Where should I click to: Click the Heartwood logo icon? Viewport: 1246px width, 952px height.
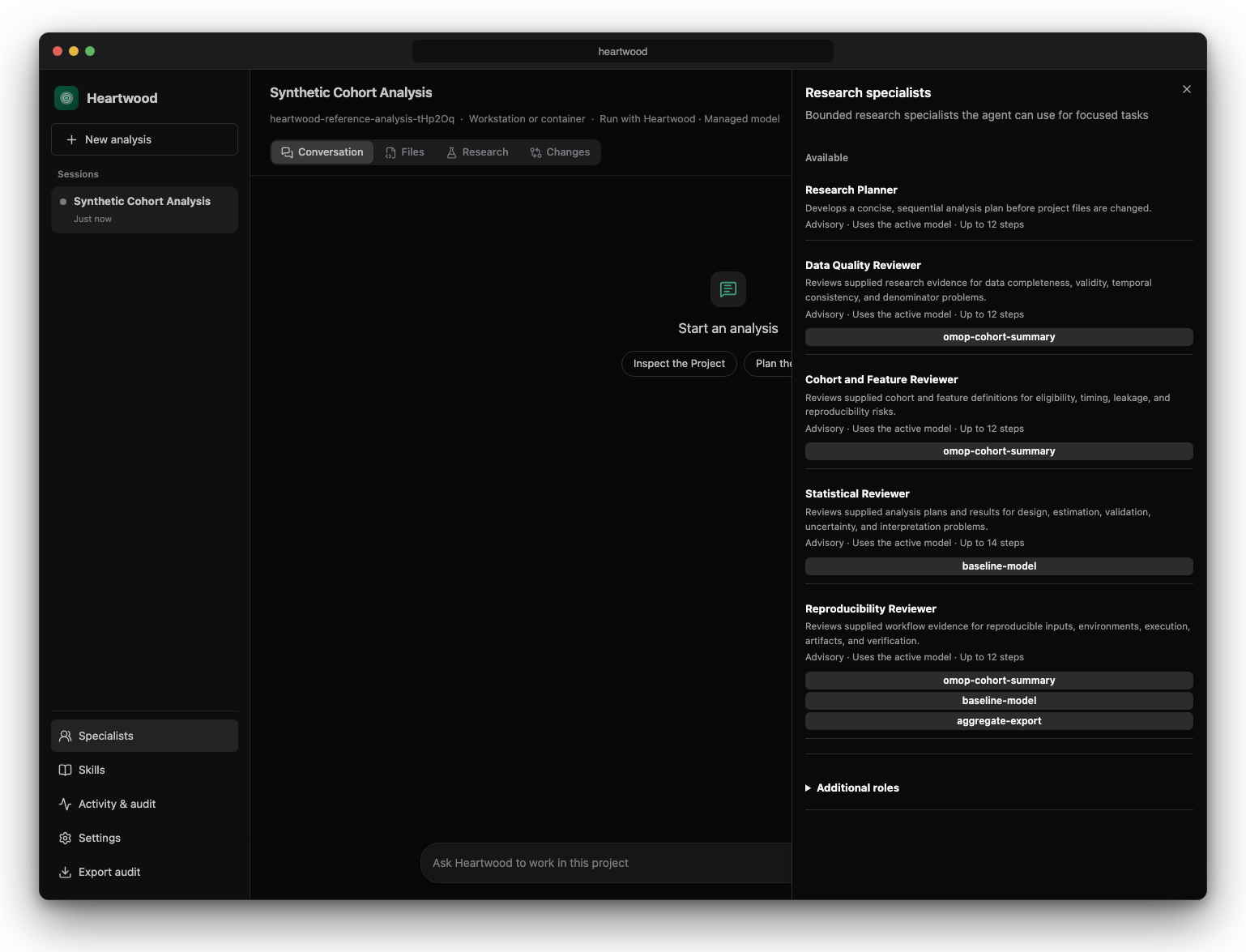point(66,98)
